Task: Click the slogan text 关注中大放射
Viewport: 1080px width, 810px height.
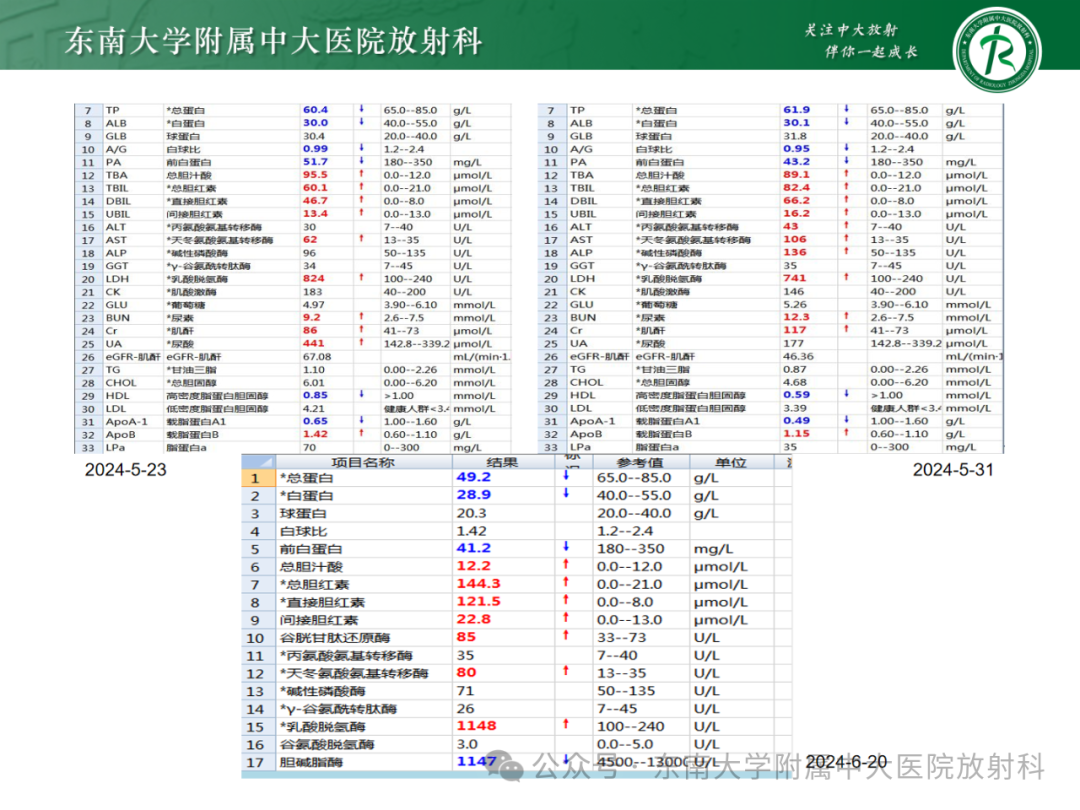Action: tap(851, 30)
